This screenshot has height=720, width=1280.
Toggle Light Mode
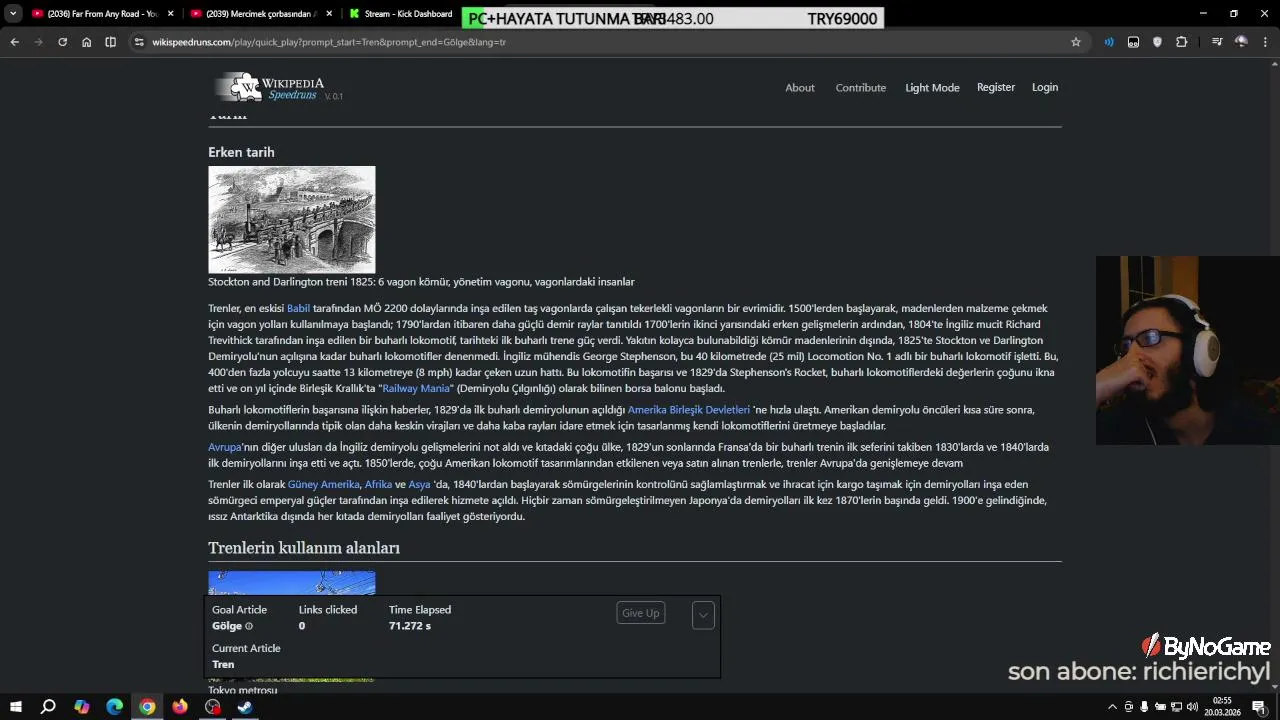click(932, 88)
